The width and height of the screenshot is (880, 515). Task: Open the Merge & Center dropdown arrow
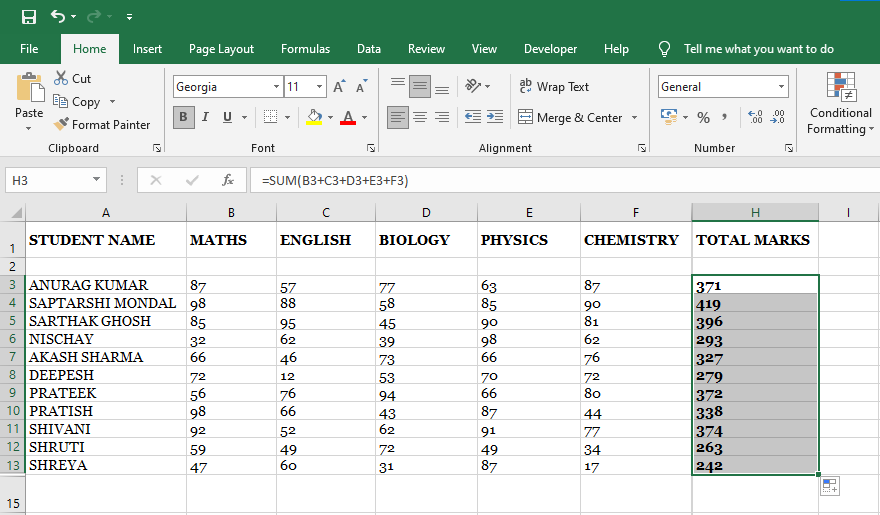(634, 118)
